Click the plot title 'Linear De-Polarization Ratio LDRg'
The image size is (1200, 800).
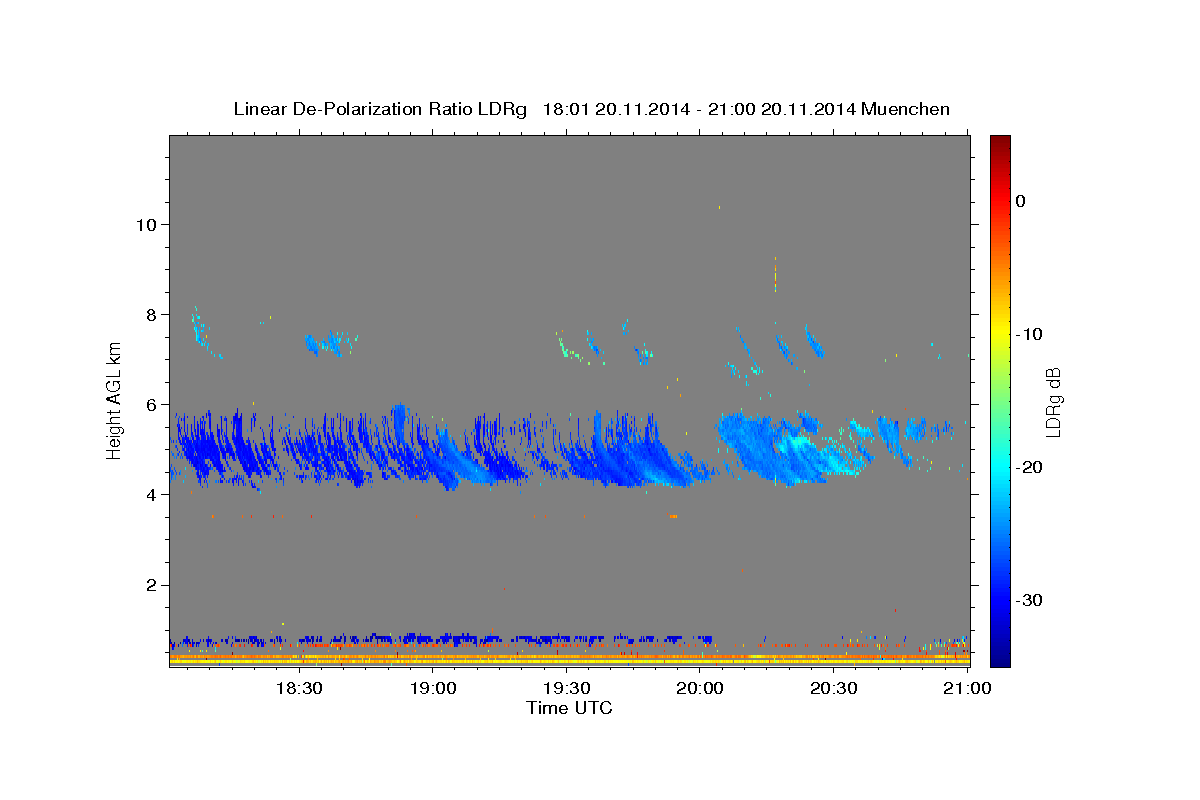tap(380, 109)
